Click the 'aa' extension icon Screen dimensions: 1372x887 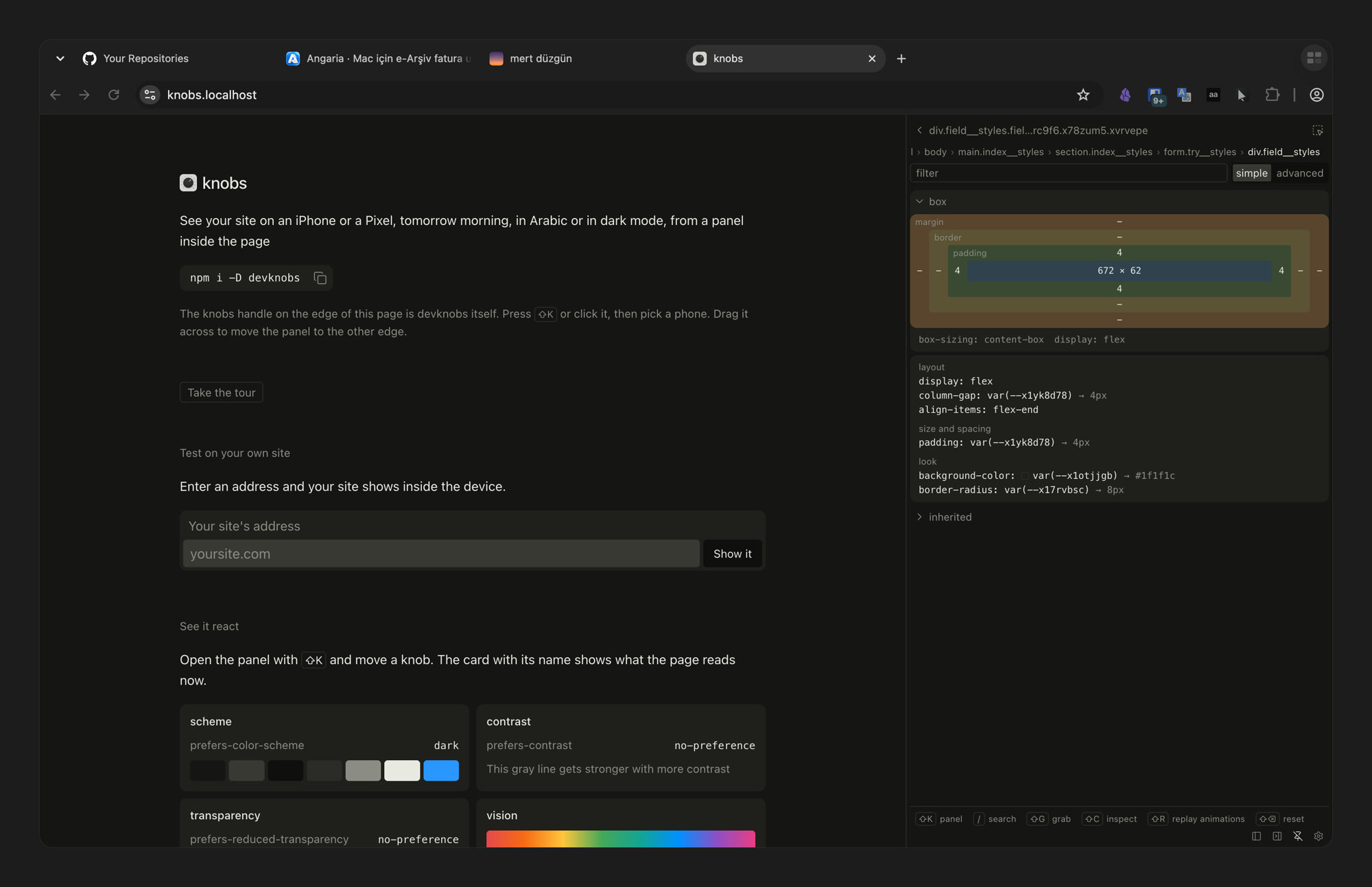tap(1214, 95)
